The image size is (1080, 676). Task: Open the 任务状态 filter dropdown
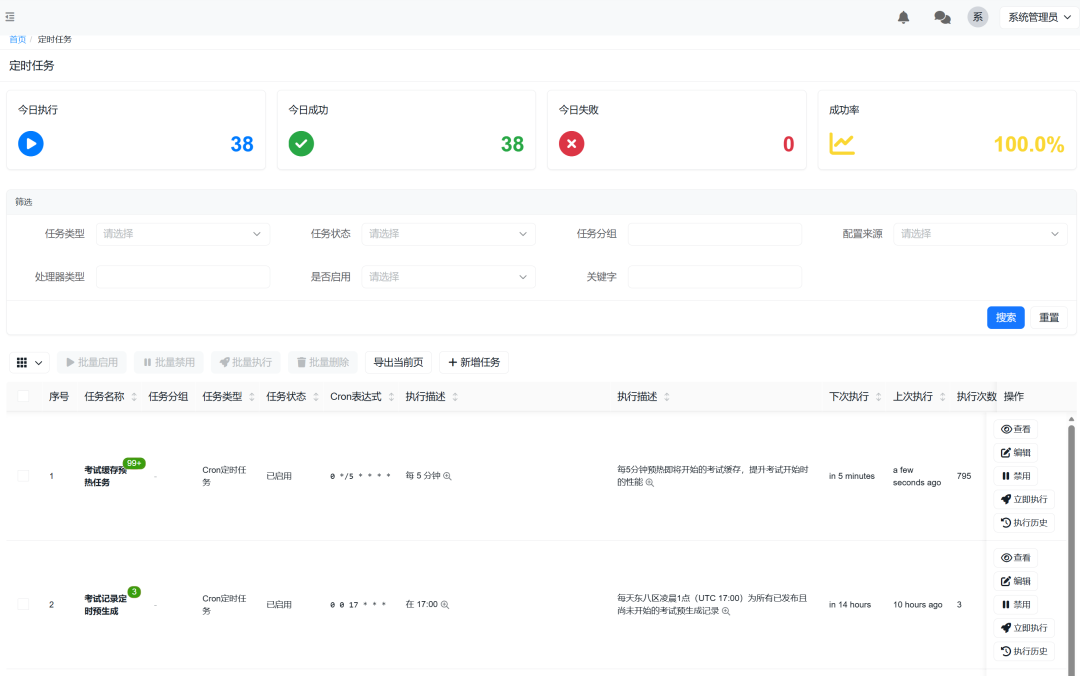click(448, 234)
